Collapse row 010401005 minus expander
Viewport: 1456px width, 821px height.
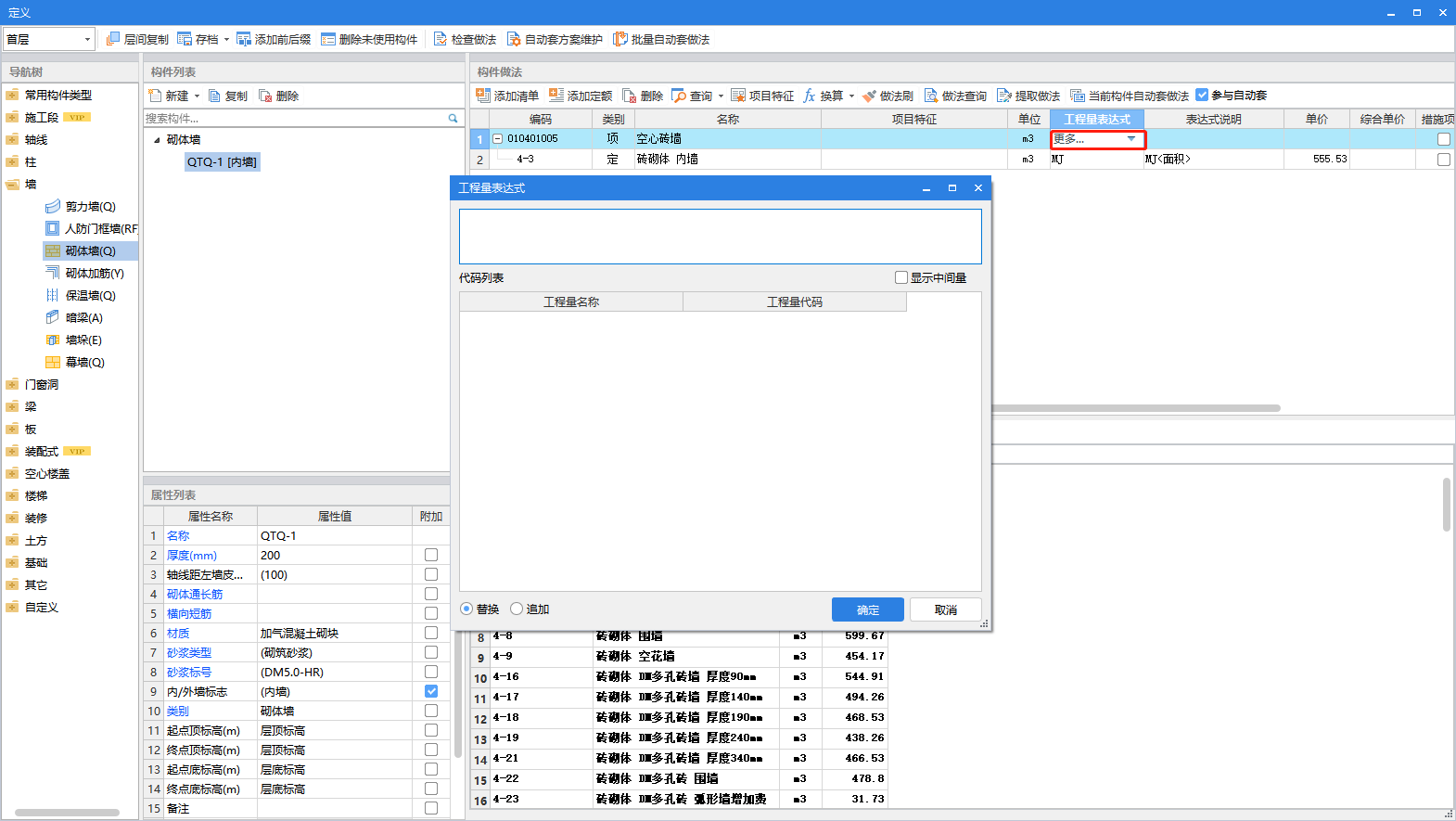[498, 139]
